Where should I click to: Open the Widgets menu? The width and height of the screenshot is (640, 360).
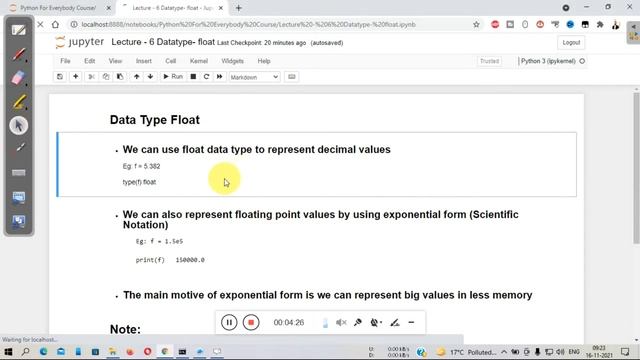click(x=232, y=61)
